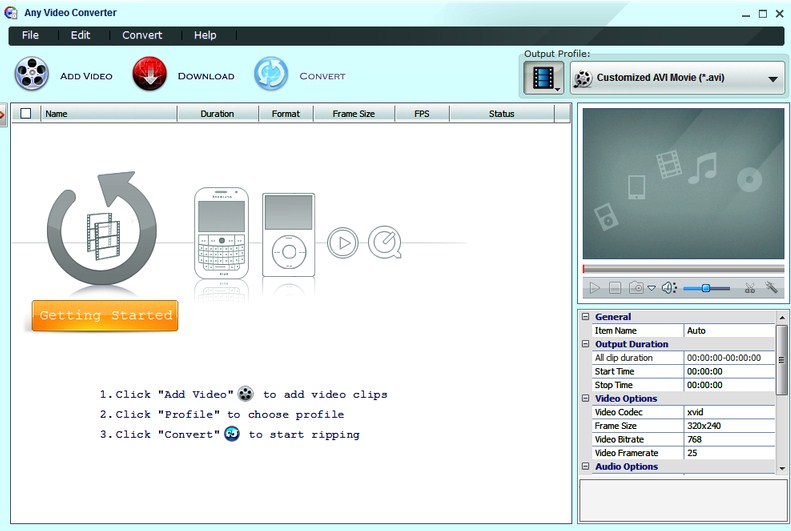Click the Video Framerate value 25

point(729,453)
